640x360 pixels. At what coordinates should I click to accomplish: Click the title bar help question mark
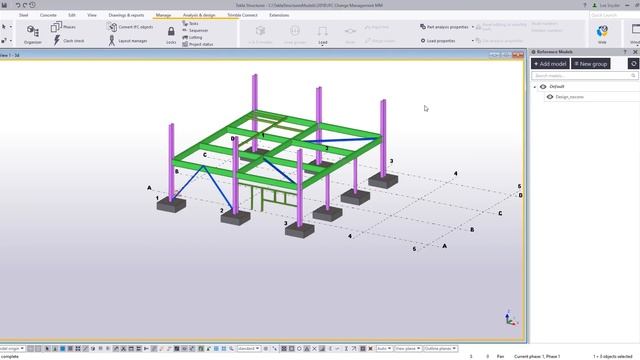click(585, 5)
